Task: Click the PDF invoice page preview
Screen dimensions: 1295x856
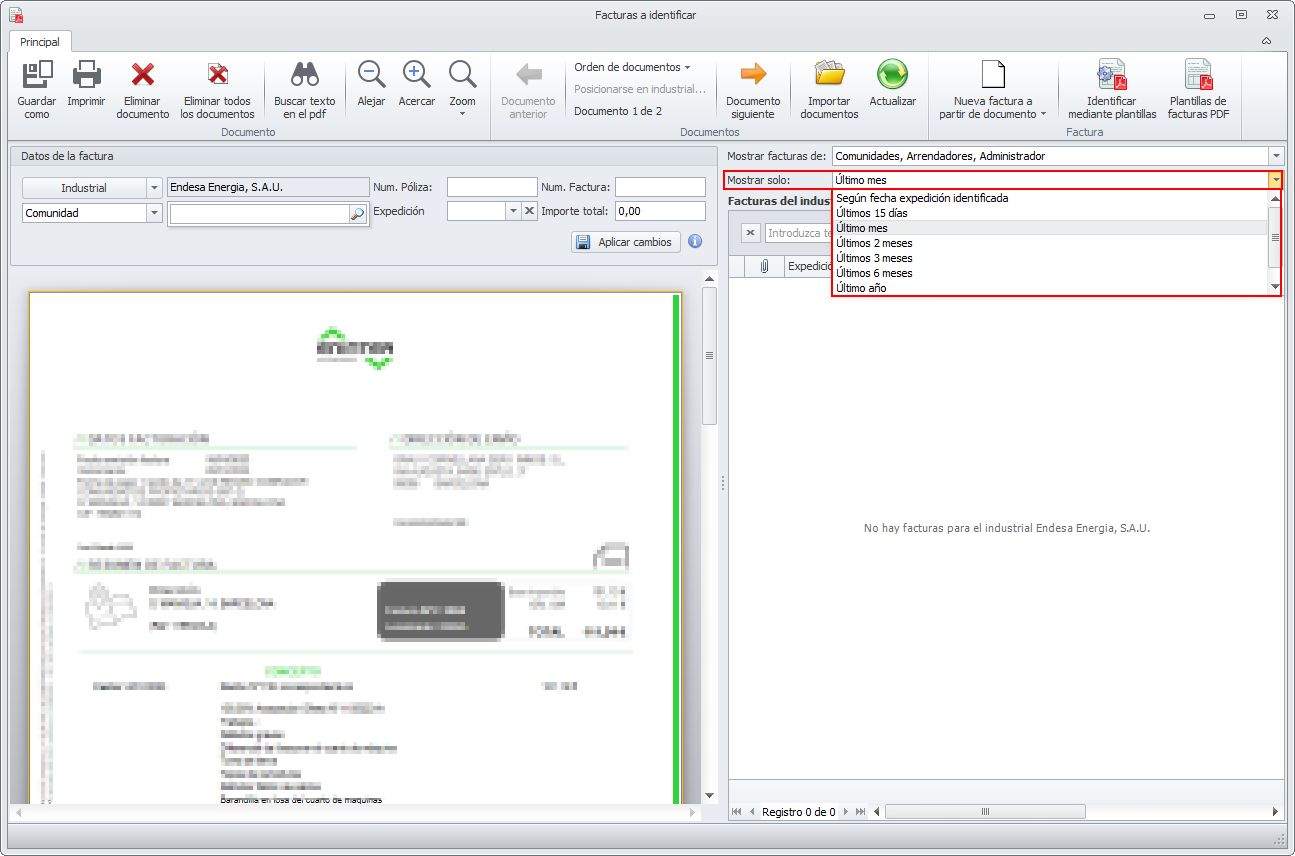Action: coord(355,548)
